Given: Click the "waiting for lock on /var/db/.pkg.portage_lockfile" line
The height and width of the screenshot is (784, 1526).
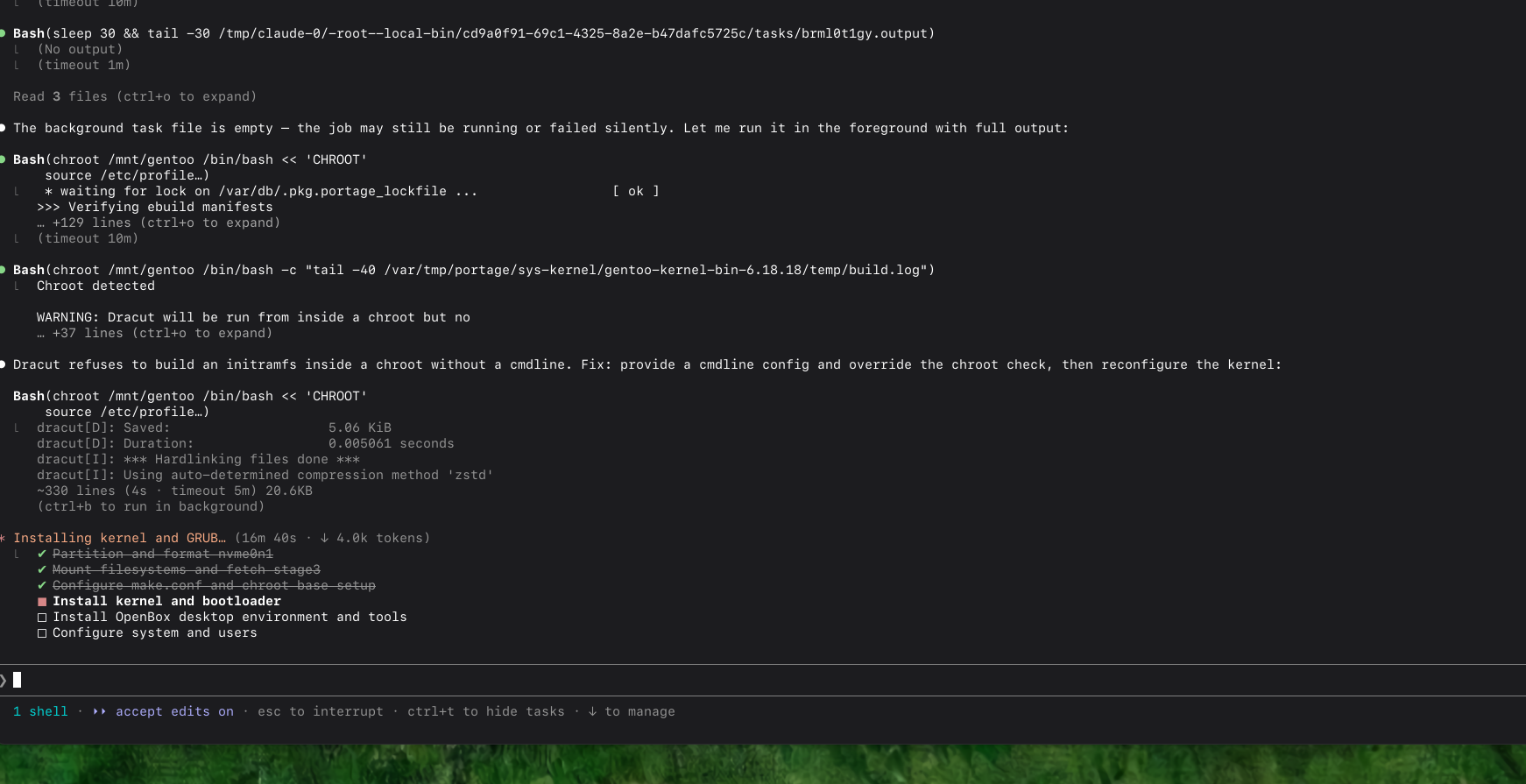Looking at the screenshot, I should 261,191.
